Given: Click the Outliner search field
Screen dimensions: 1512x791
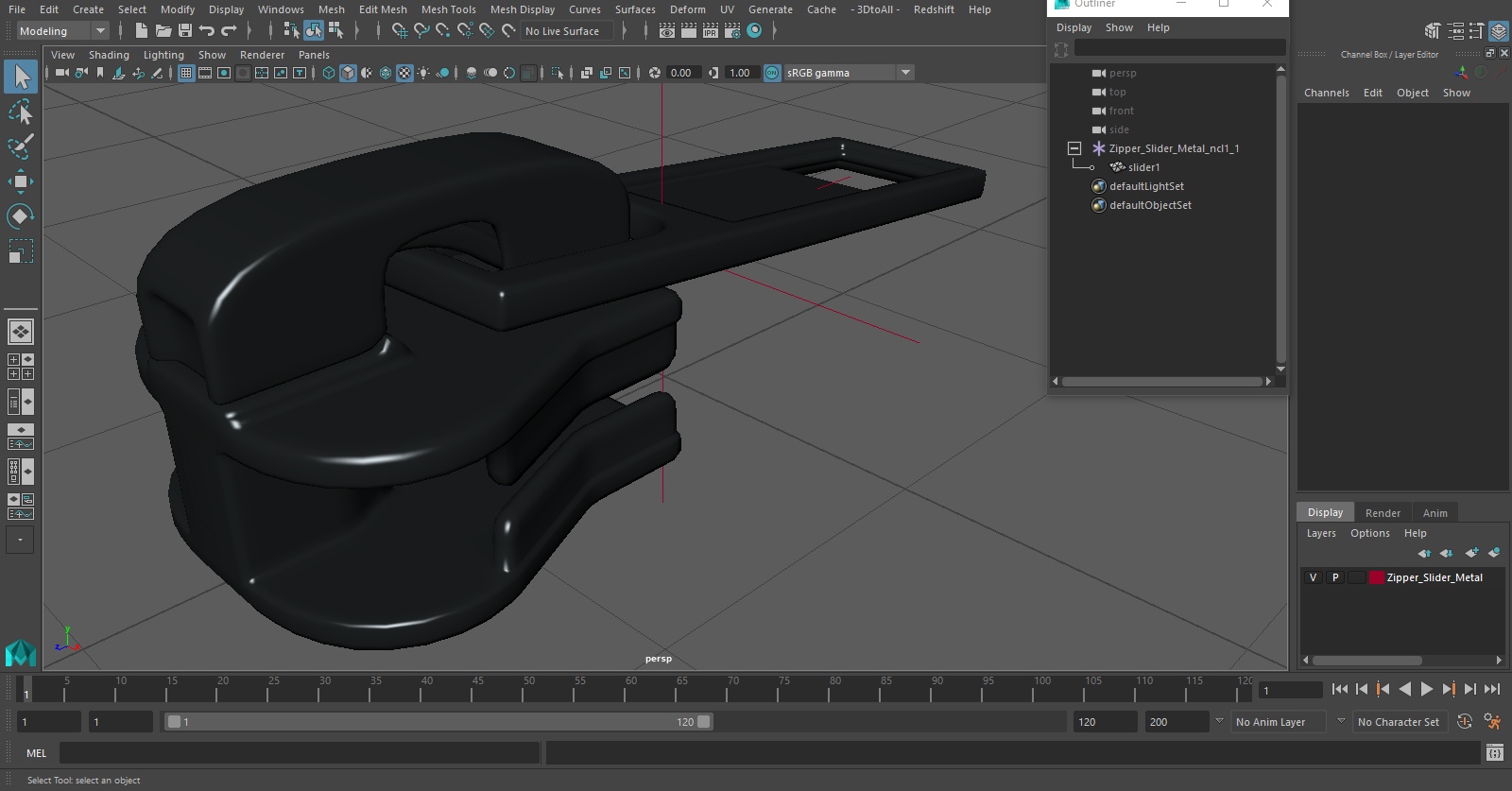Looking at the screenshot, I should tap(1179, 47).
